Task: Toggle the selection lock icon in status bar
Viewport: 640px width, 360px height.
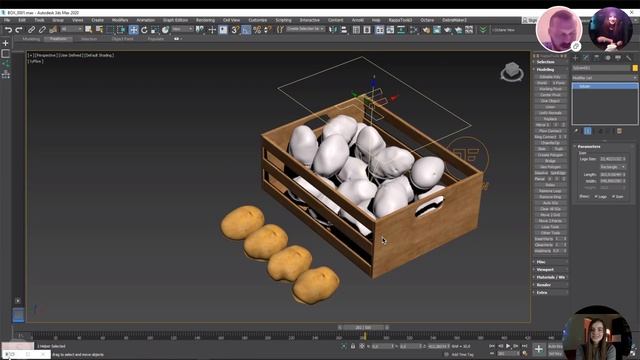Action: [x=353, y=346]
